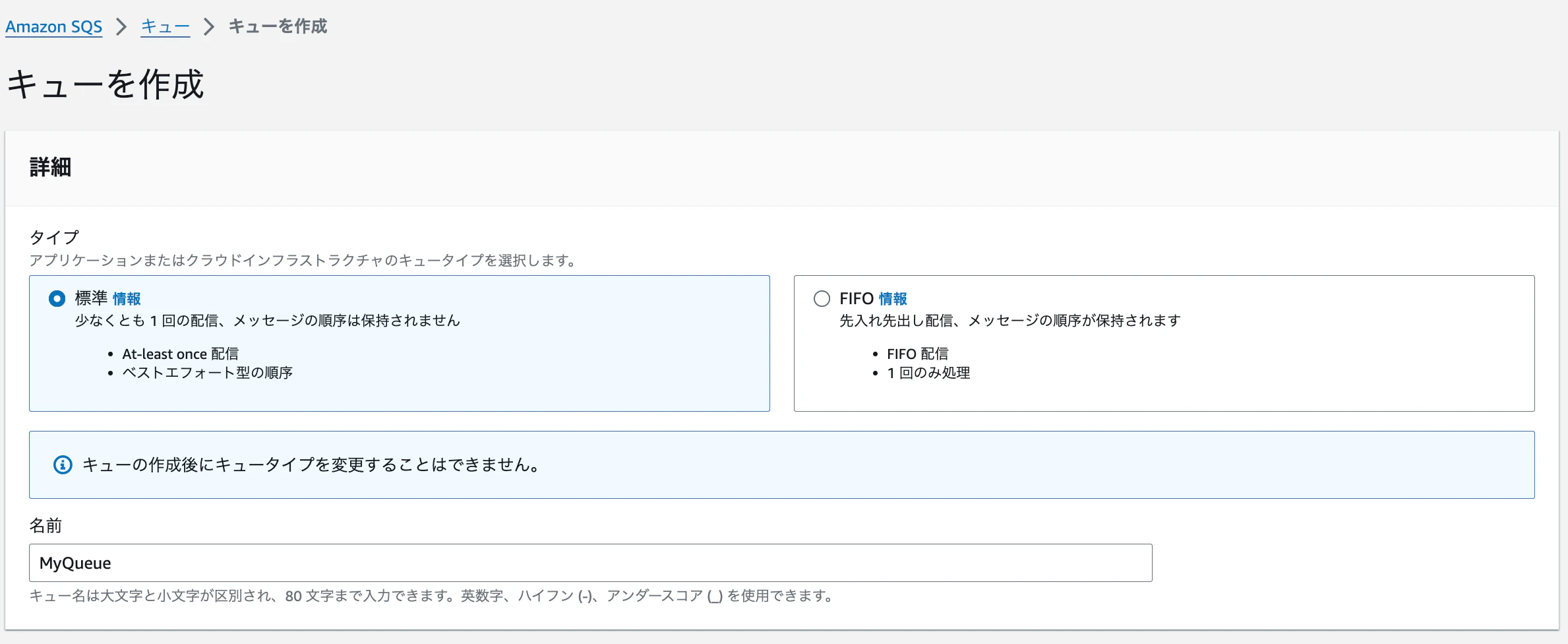Click the キューを作成 breadcrumb text

(278, 26)
